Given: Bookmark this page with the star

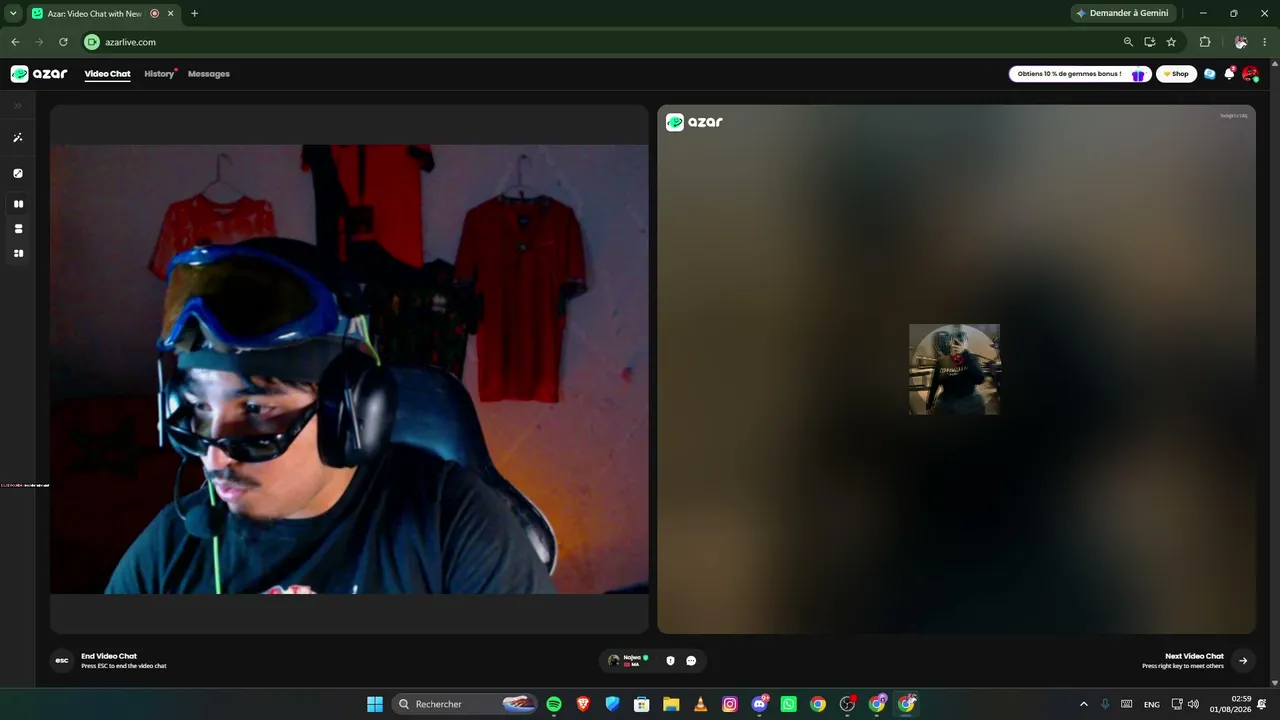Looking at the screenshot, I should pyautogui.click(x=1171, y=42).
